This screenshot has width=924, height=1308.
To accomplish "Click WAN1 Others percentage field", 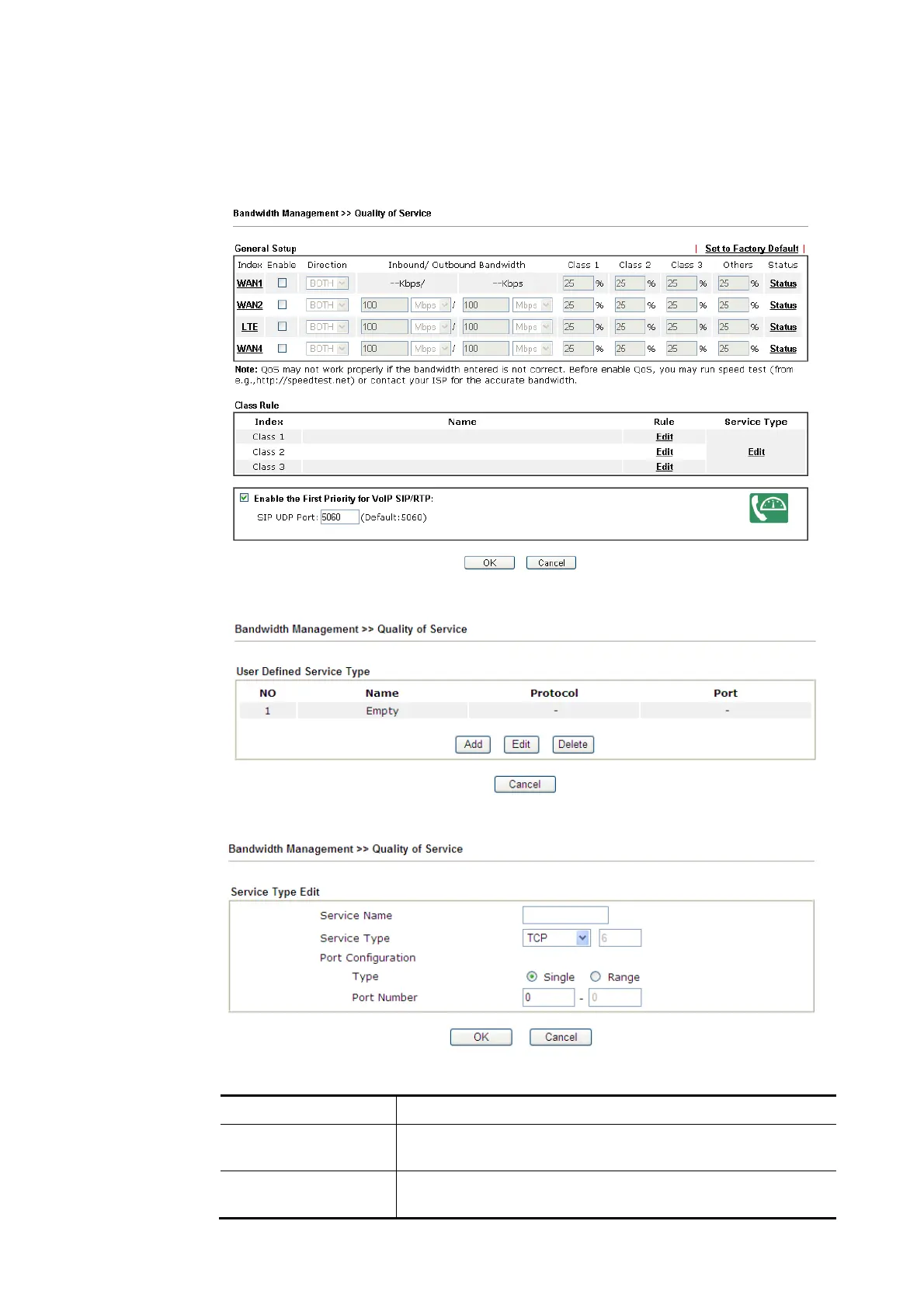I will coord(734,284).
